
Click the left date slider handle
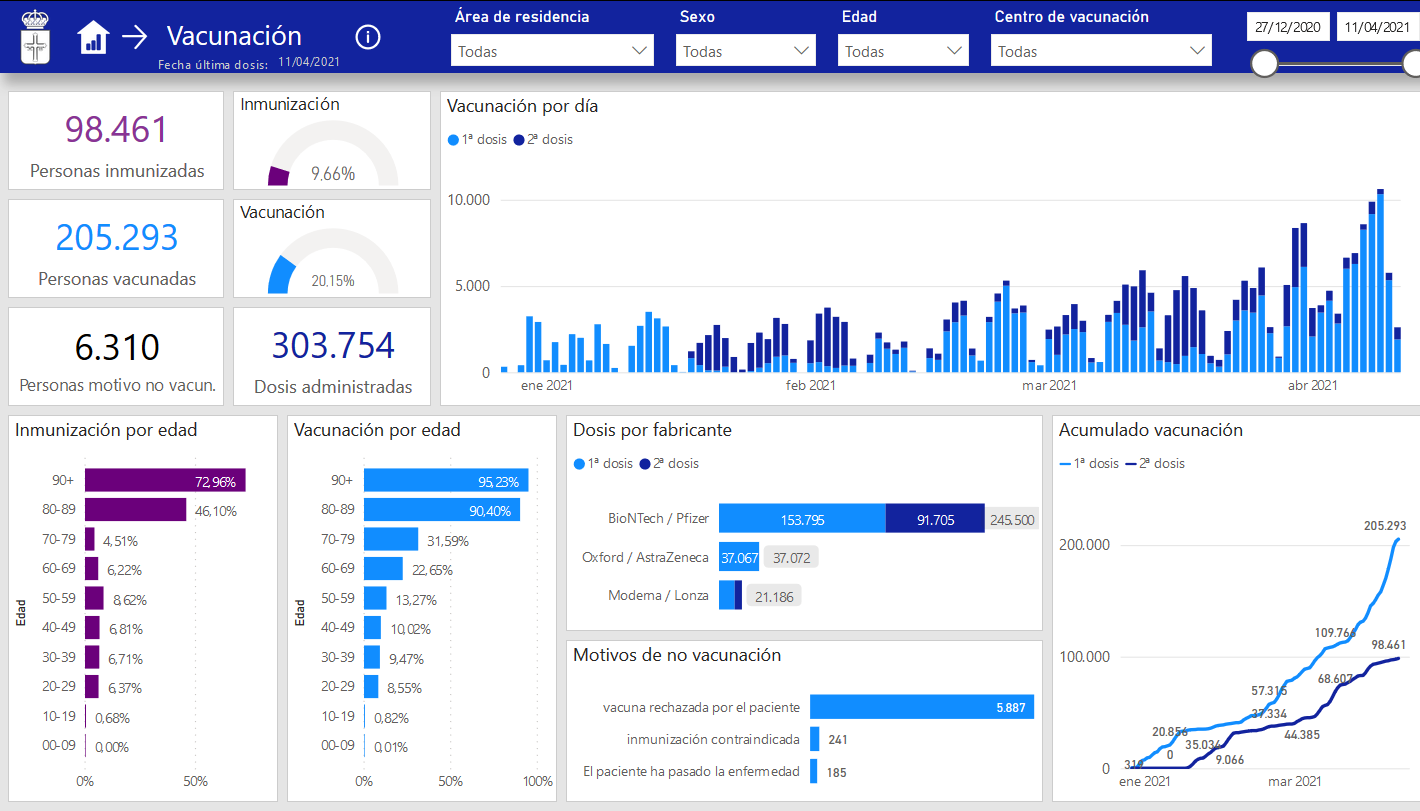point(1265,64)
